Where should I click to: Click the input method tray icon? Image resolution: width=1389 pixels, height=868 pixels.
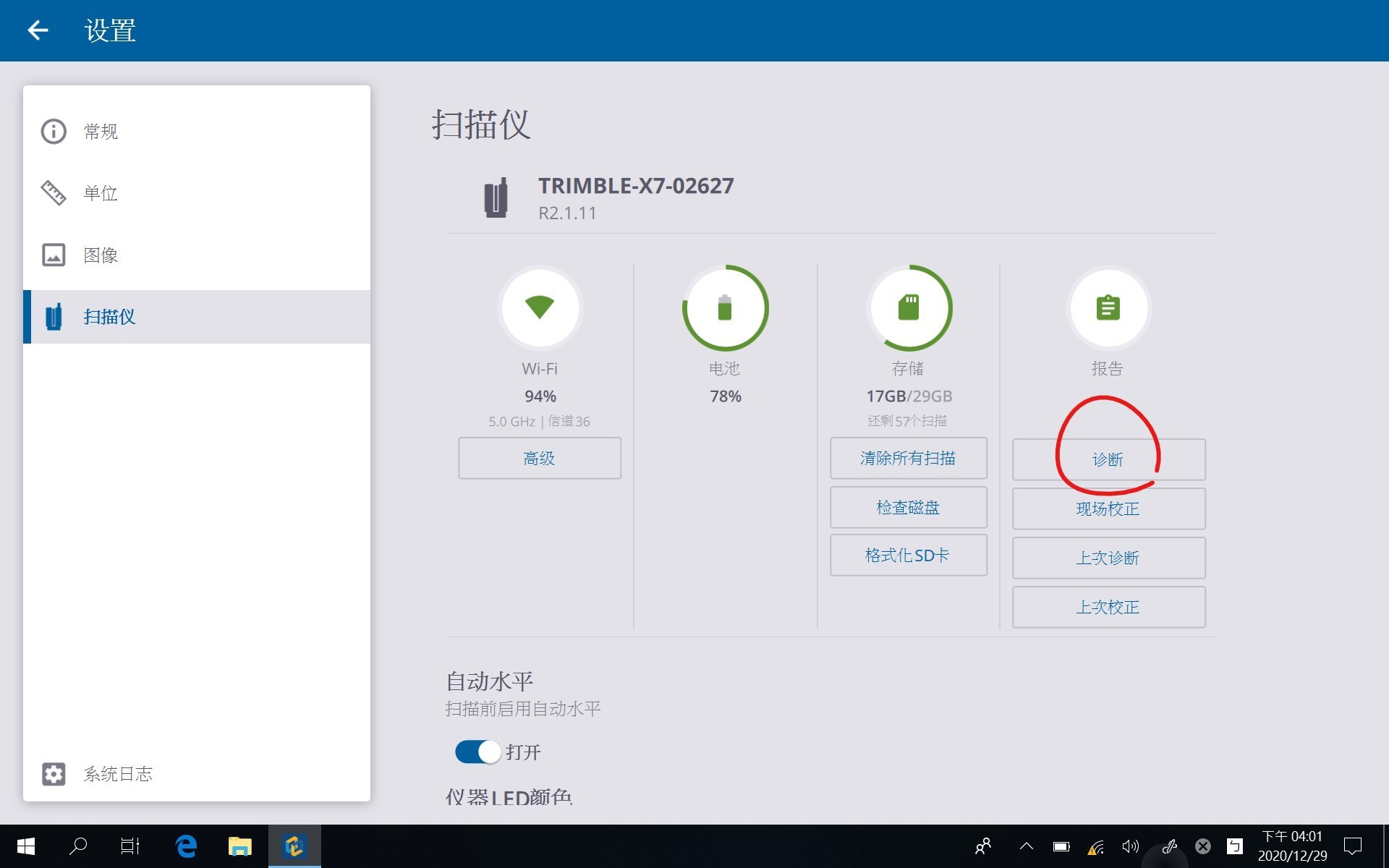tap(1235, 846)
